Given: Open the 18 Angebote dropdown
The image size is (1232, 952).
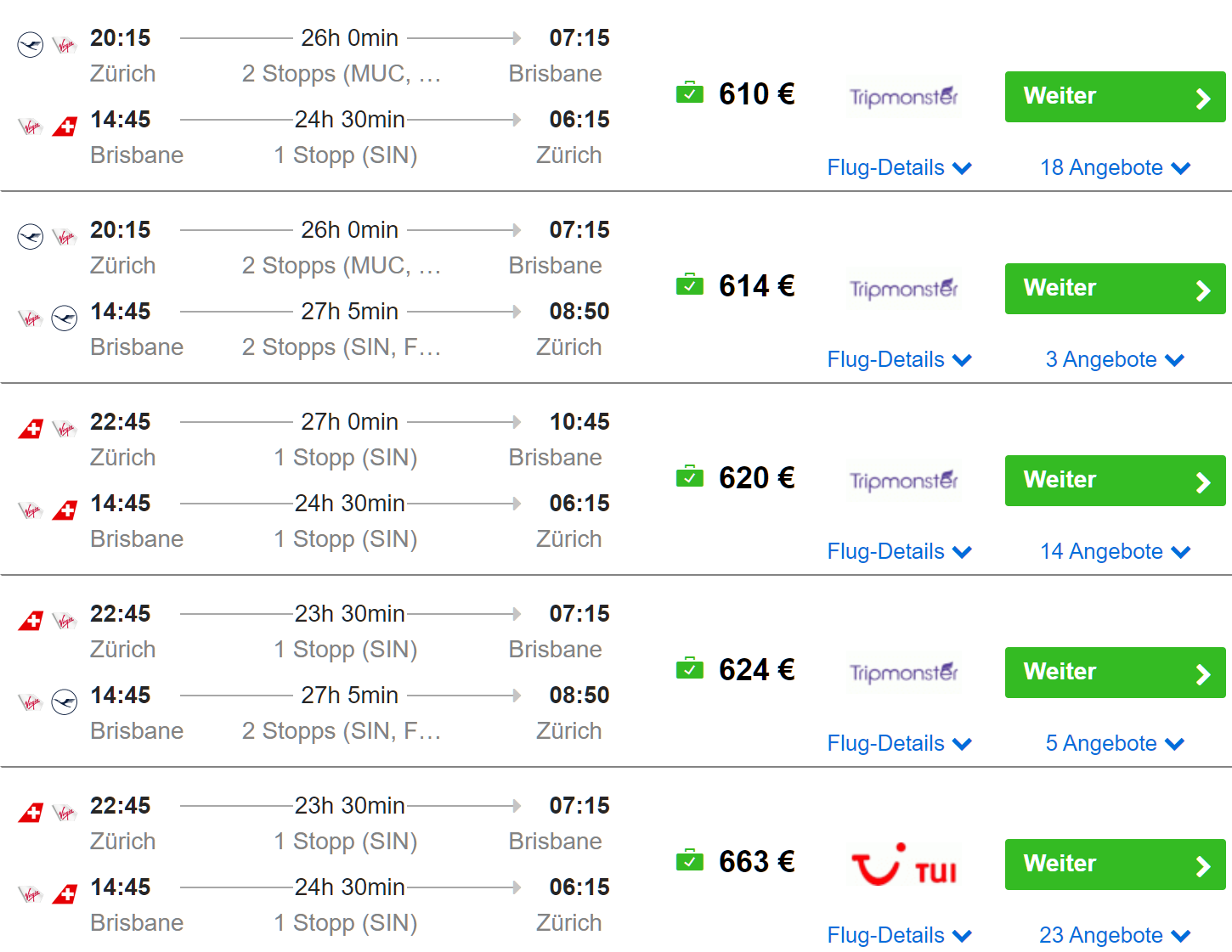Looking at the screenshot, I should tap(1115, 167).
